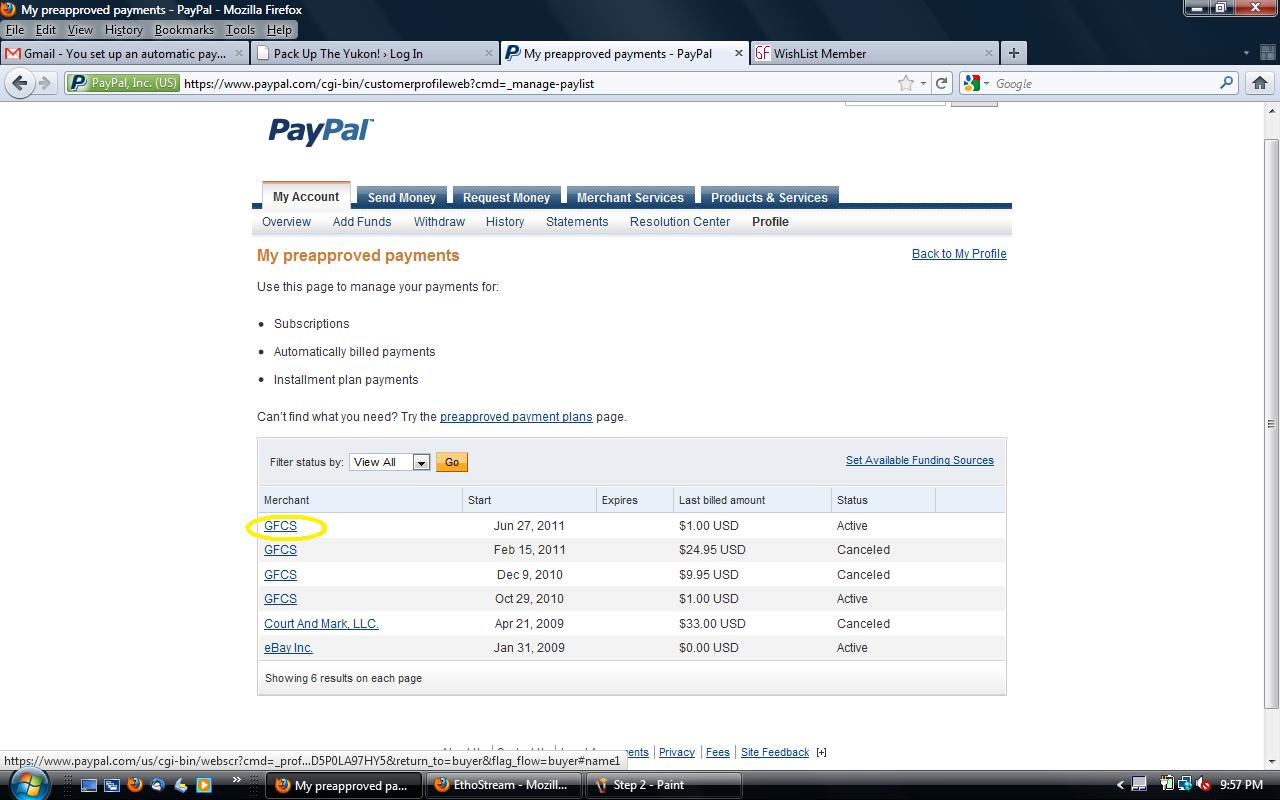Viewport: 1280px width, 800px height.
Task: Select the Products & Services tab
Action: (x=769, y=197)
